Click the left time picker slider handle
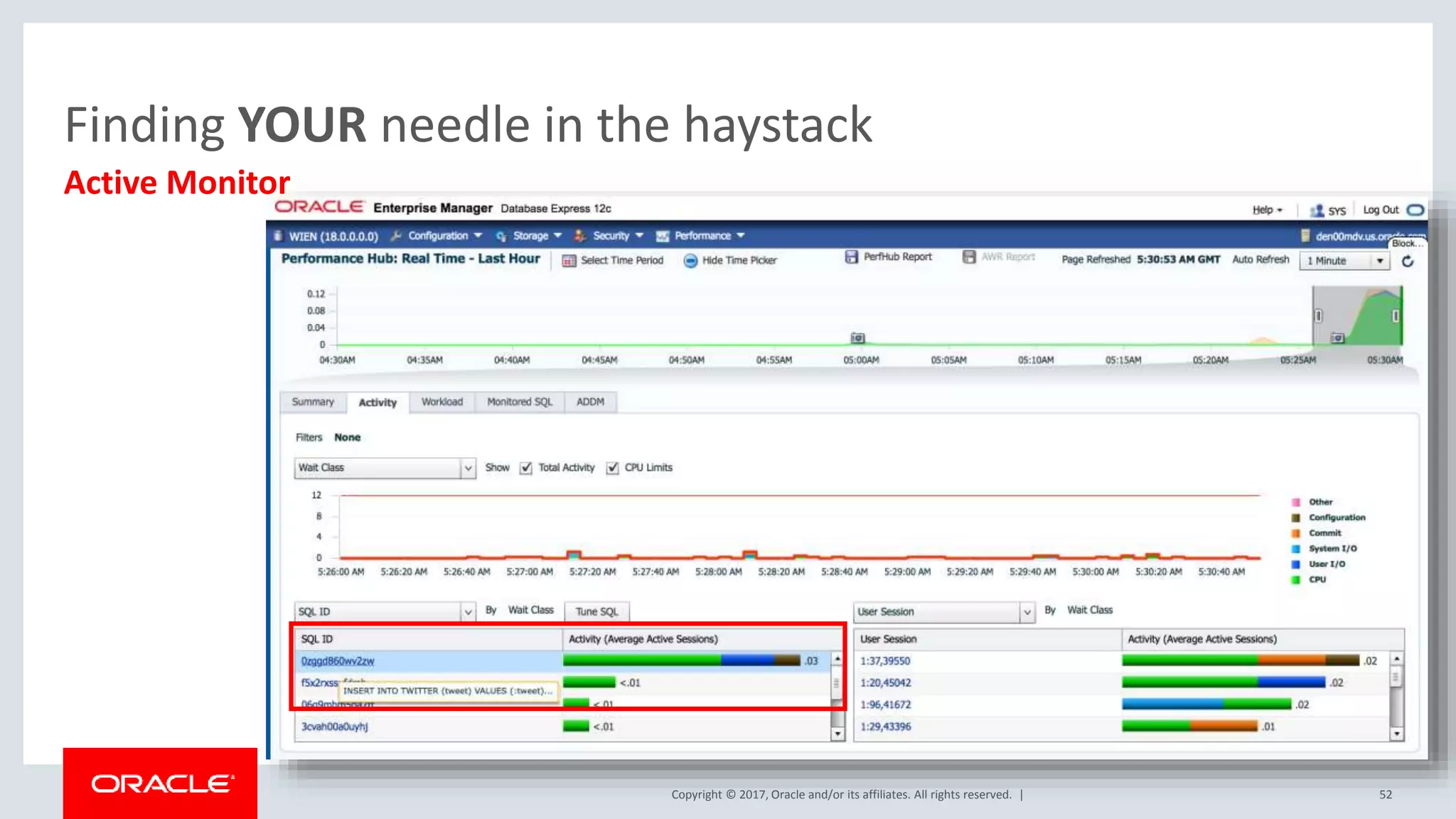This screenshot has width=1456, height=819. click(x=1318, y=316)
